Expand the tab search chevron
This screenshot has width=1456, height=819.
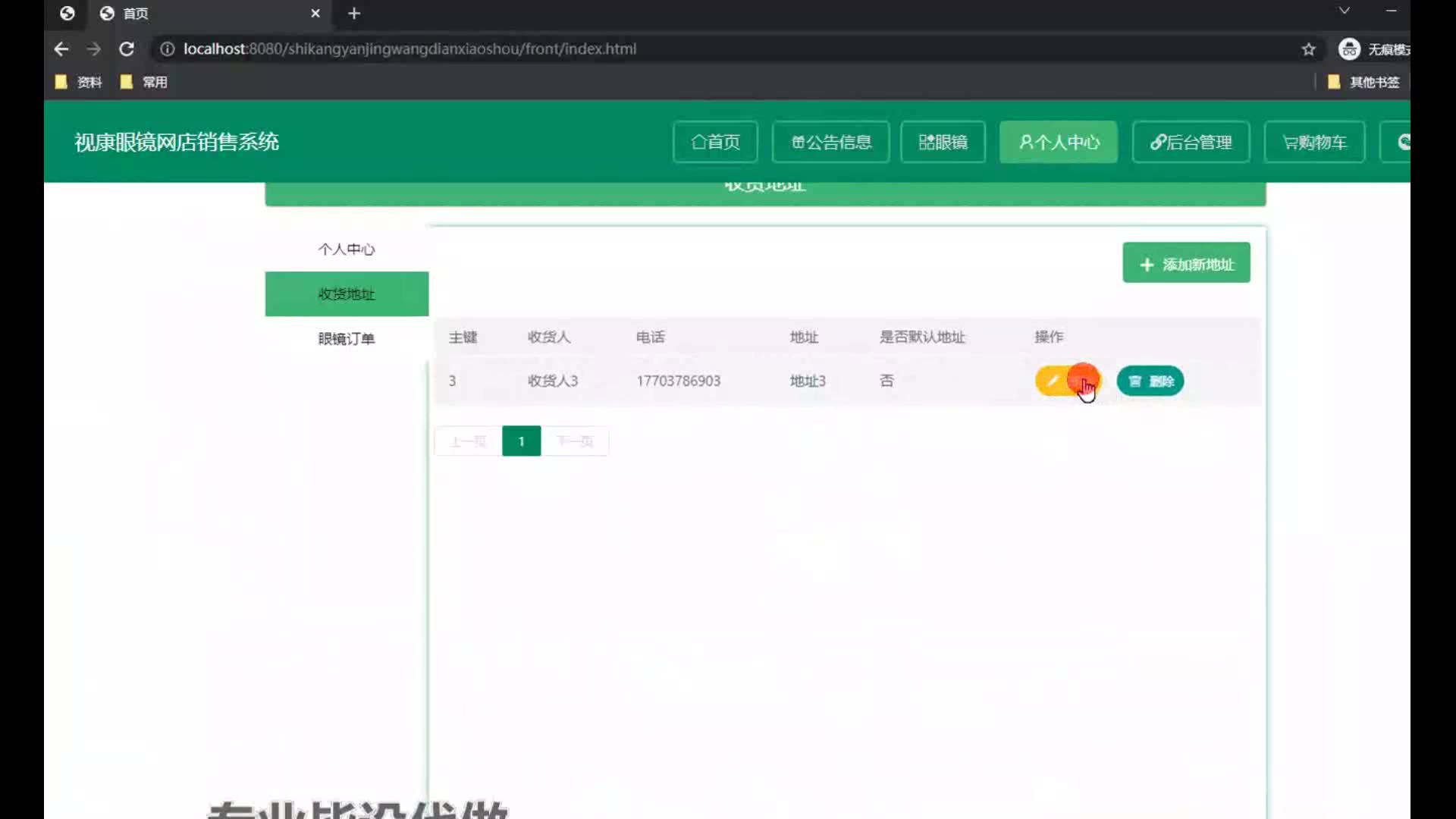pyautogui.click(x=1344, y=11)
